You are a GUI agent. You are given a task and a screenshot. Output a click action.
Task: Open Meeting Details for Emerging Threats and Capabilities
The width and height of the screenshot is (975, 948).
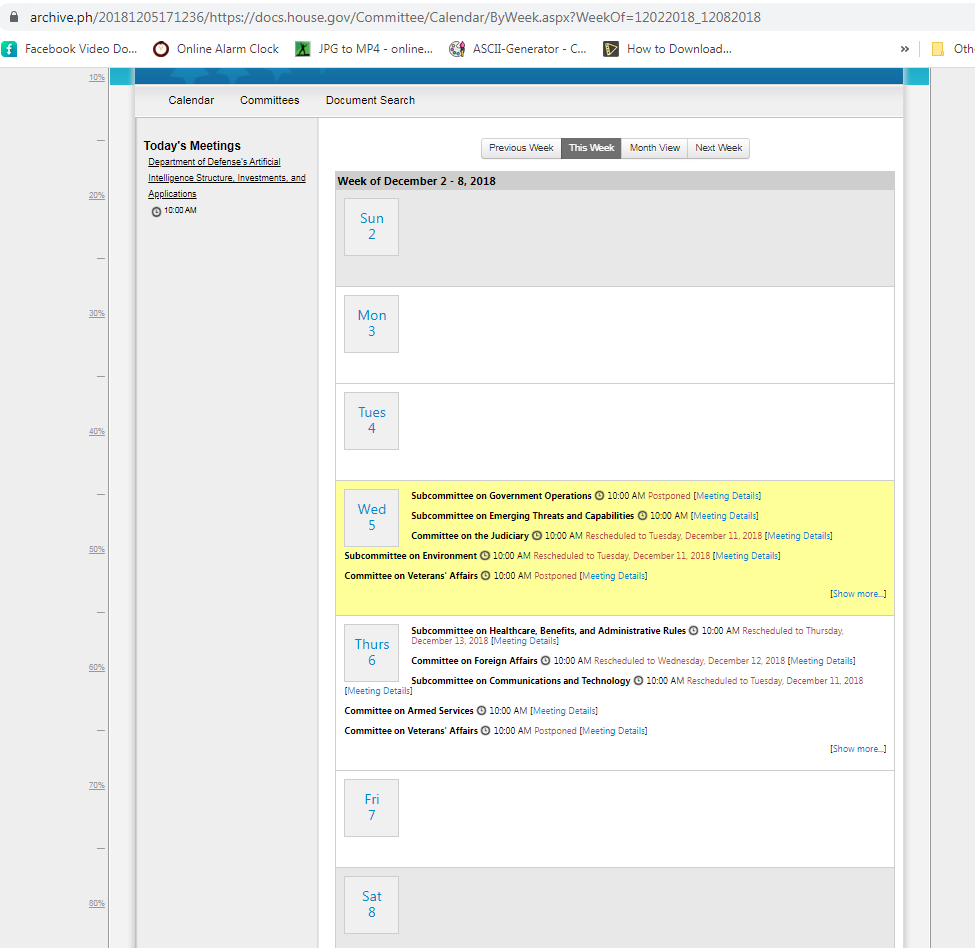point(724,515)
